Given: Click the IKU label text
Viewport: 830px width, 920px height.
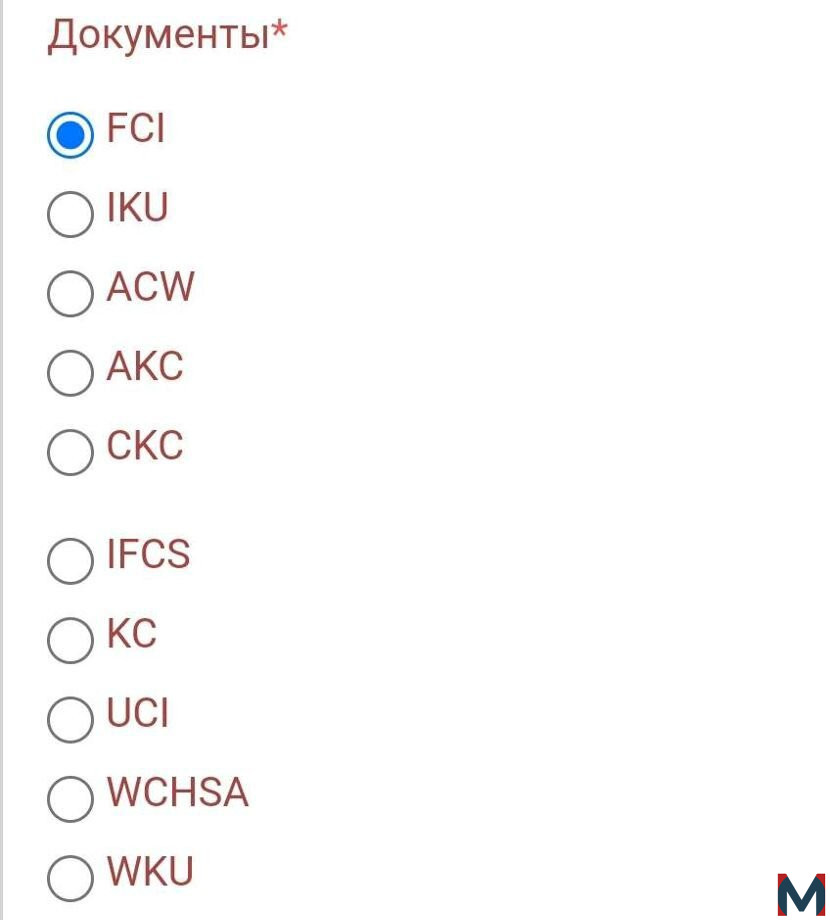Looking at the screenshot, I should tap(138, 207).
